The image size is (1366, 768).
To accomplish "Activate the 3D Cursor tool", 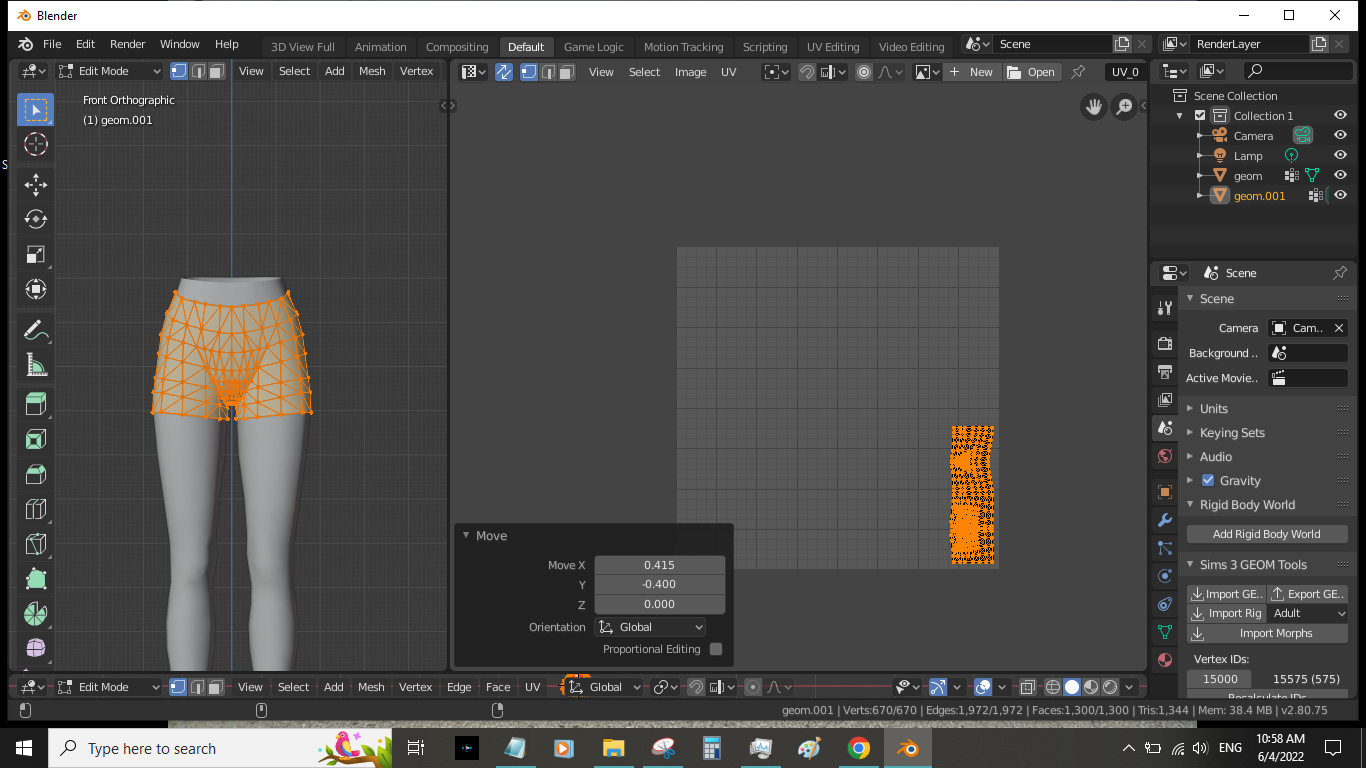I will (35, 144).
